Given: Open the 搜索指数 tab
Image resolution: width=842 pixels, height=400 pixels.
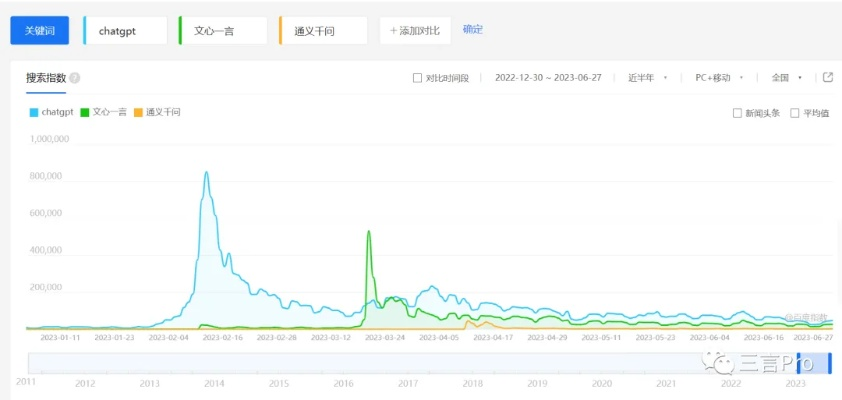Looking at the screenshot, I should (x=46, y=78).
